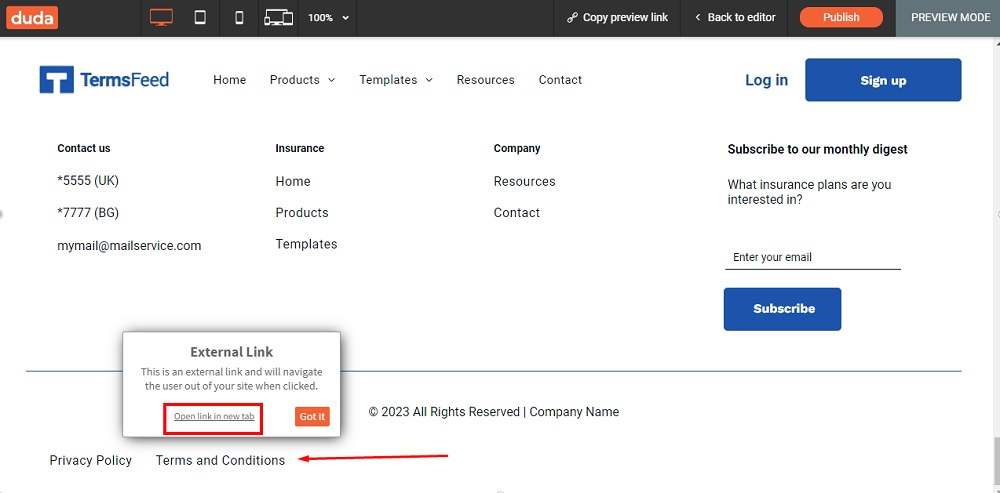Click the *5555 (UK) phone number
Viewport: 1000px width, 493px height.
point(88,180)
